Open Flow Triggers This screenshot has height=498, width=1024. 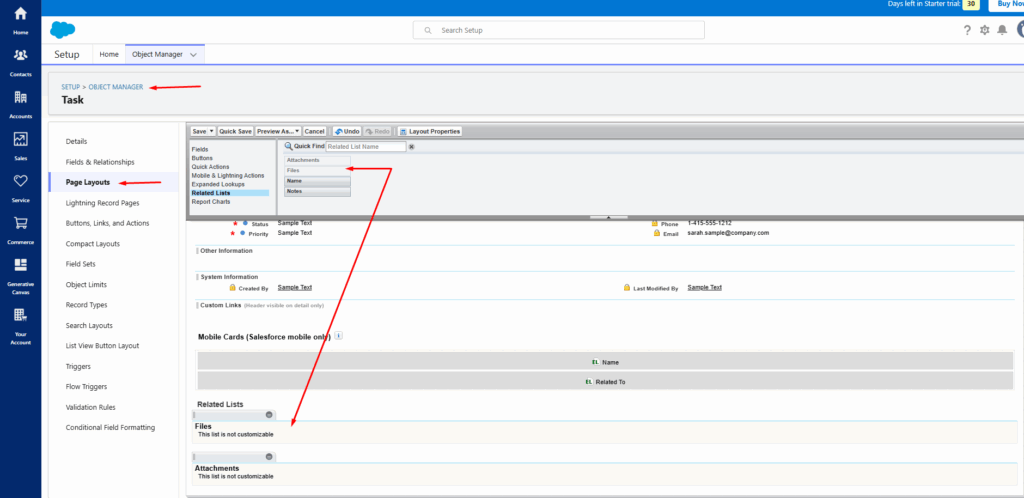(x=86, y=386)
